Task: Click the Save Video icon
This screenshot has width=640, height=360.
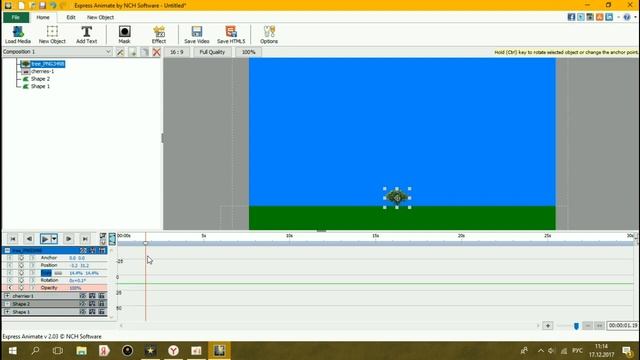Action: point(196,35)
